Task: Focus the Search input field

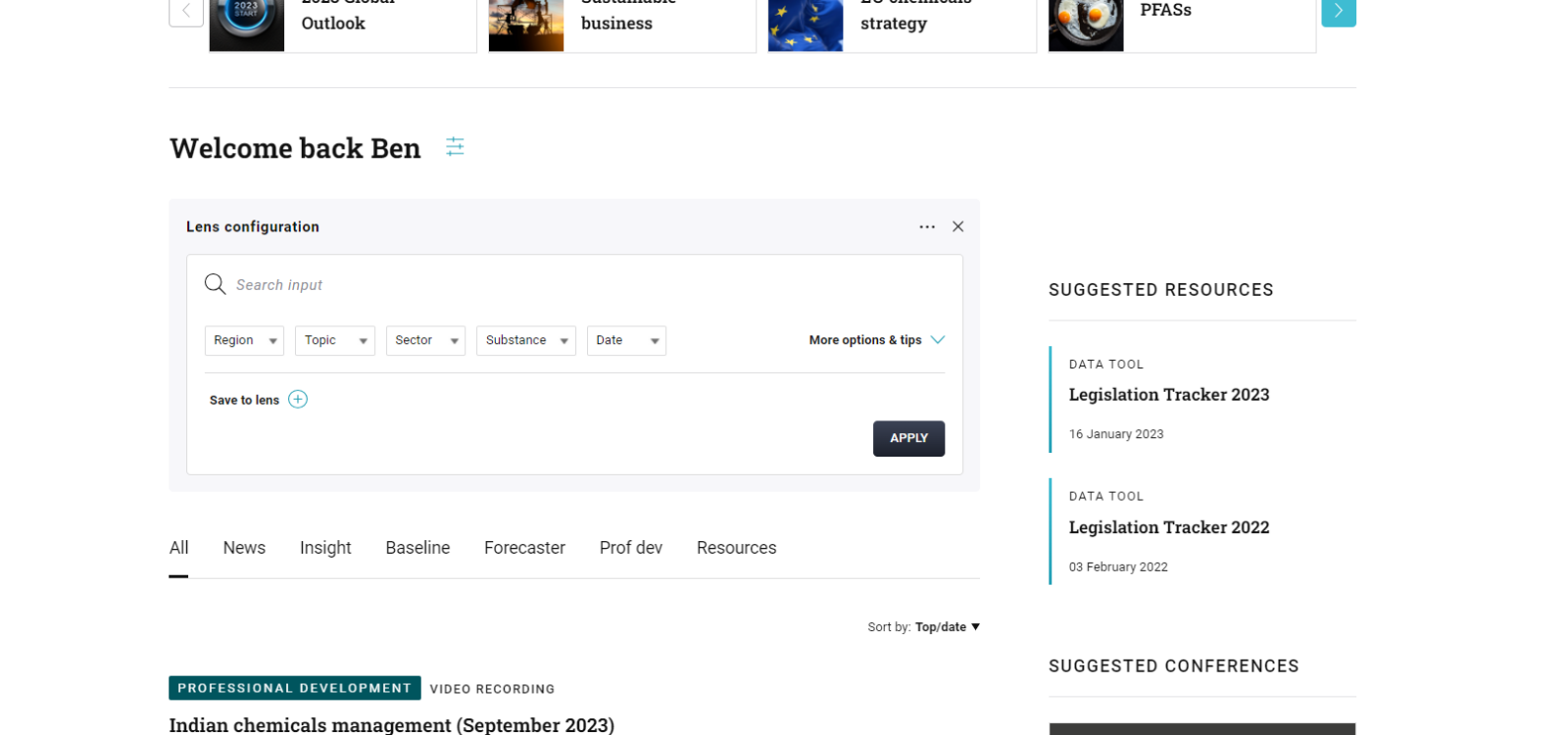Action: point(574,284)
